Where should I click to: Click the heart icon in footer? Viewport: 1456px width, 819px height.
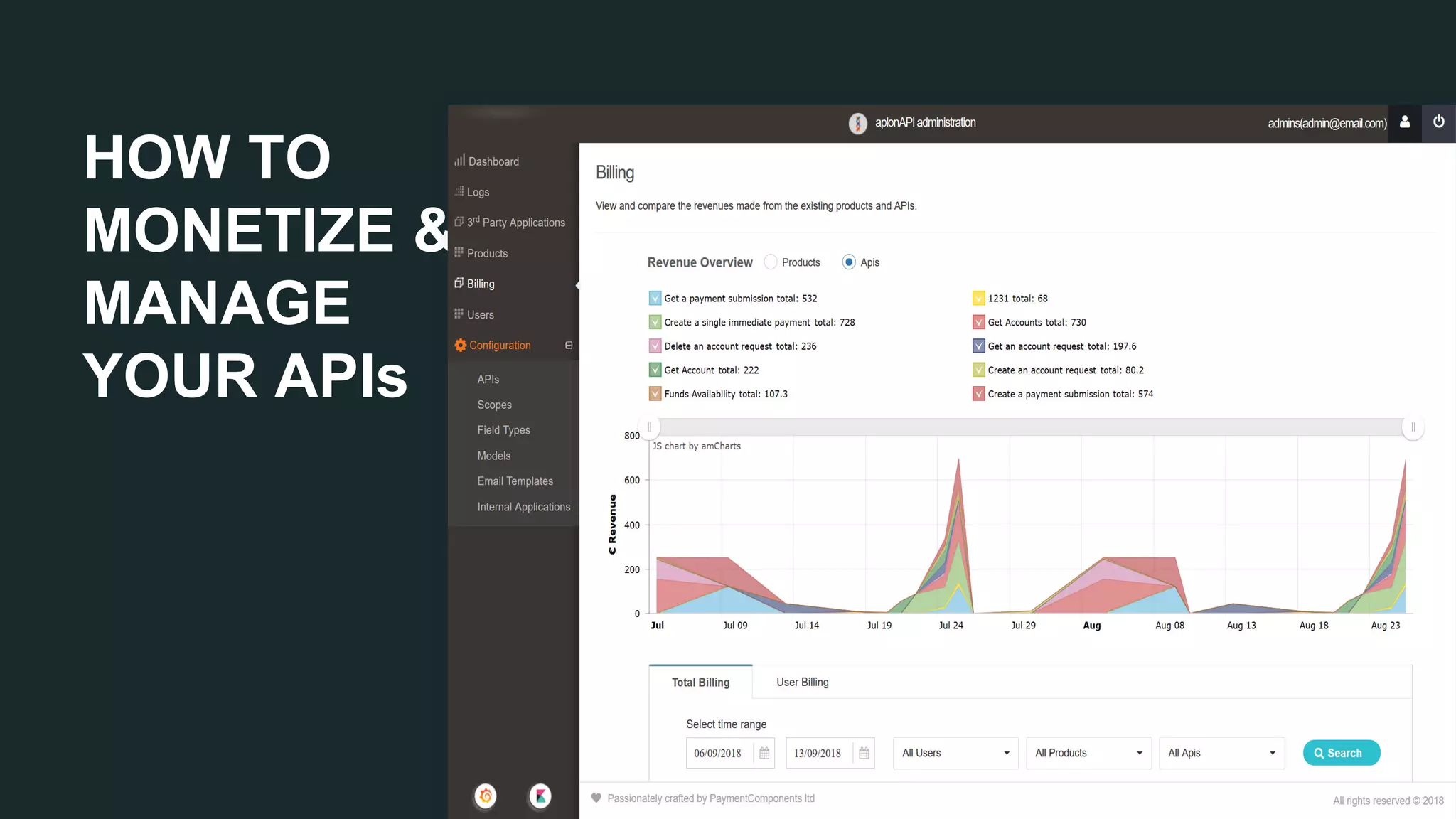tap(596, 798)
